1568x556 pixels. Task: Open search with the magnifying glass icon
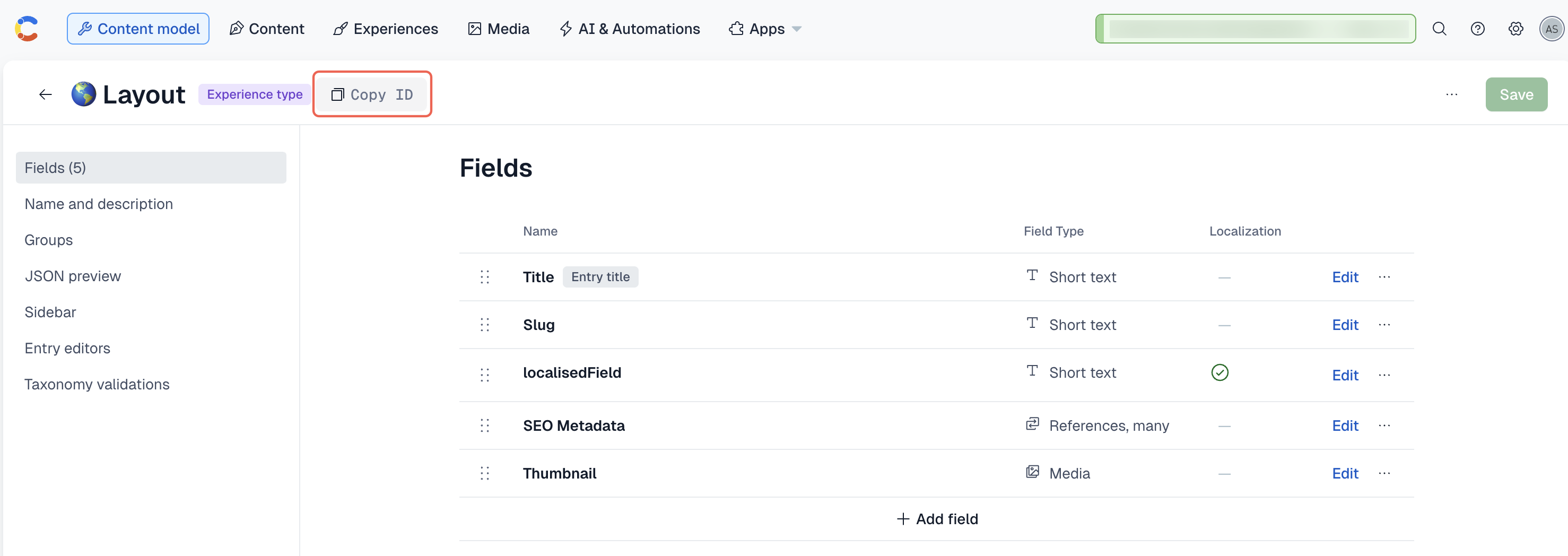coord(1439,29)
